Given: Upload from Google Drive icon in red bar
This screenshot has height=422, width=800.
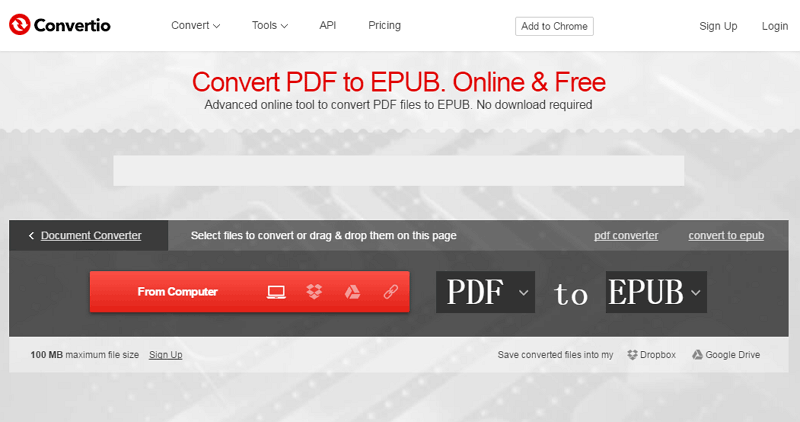Looking at the screenshot, I should pyautogui.click(x=352, y=292).
